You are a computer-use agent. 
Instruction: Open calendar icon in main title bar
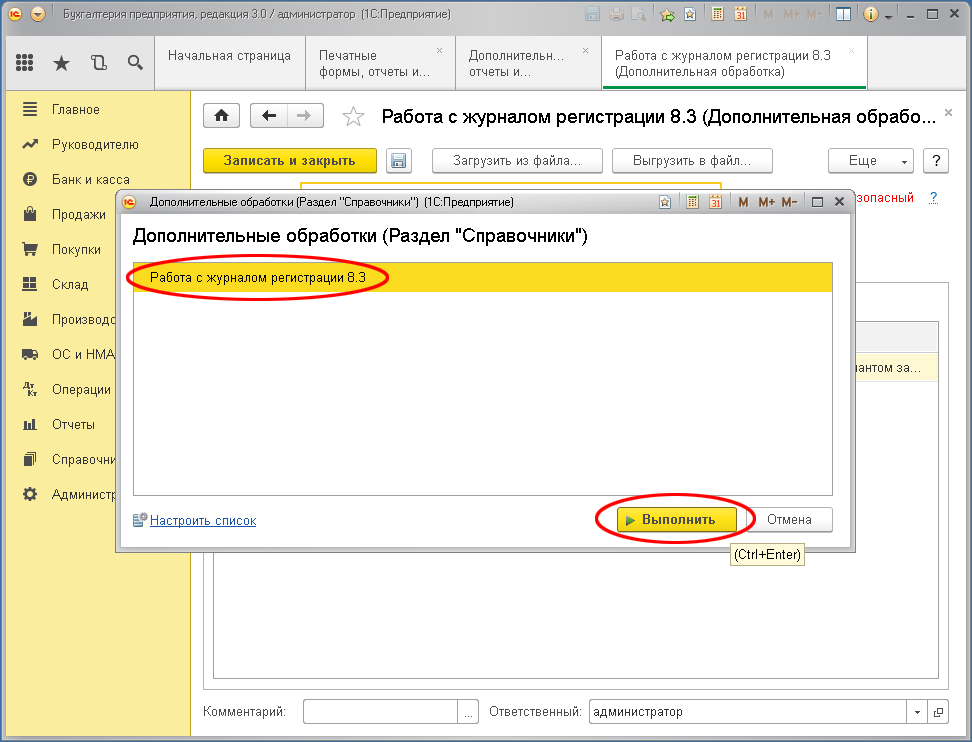coord(740,14)
